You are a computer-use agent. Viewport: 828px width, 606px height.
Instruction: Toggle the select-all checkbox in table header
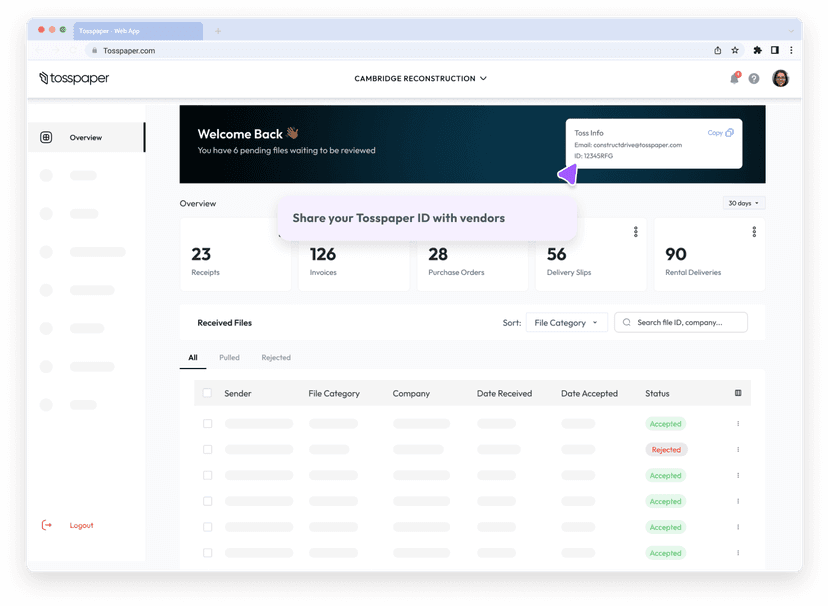[208, 393]
